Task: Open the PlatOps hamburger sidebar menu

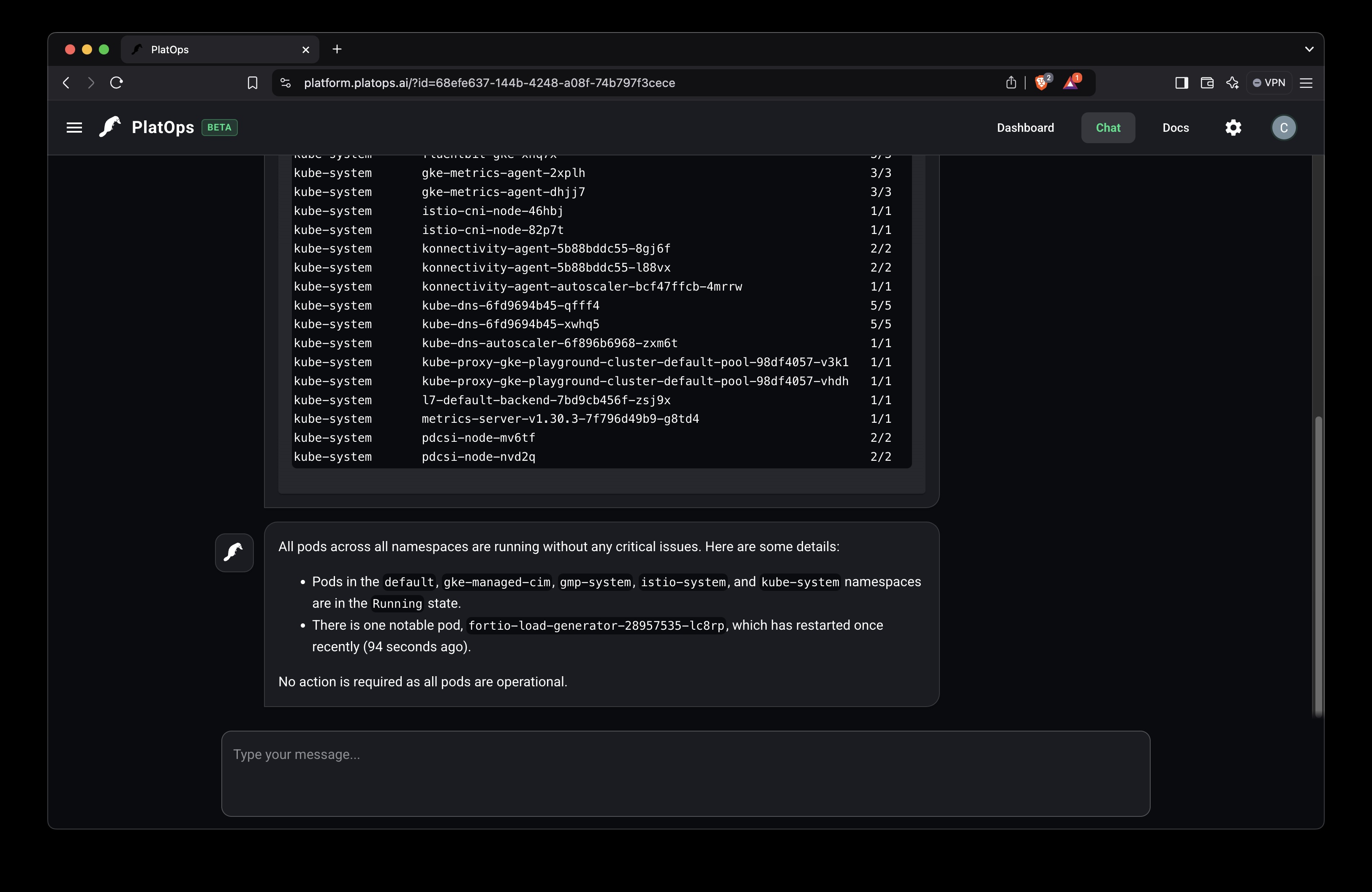Action: 74,128
